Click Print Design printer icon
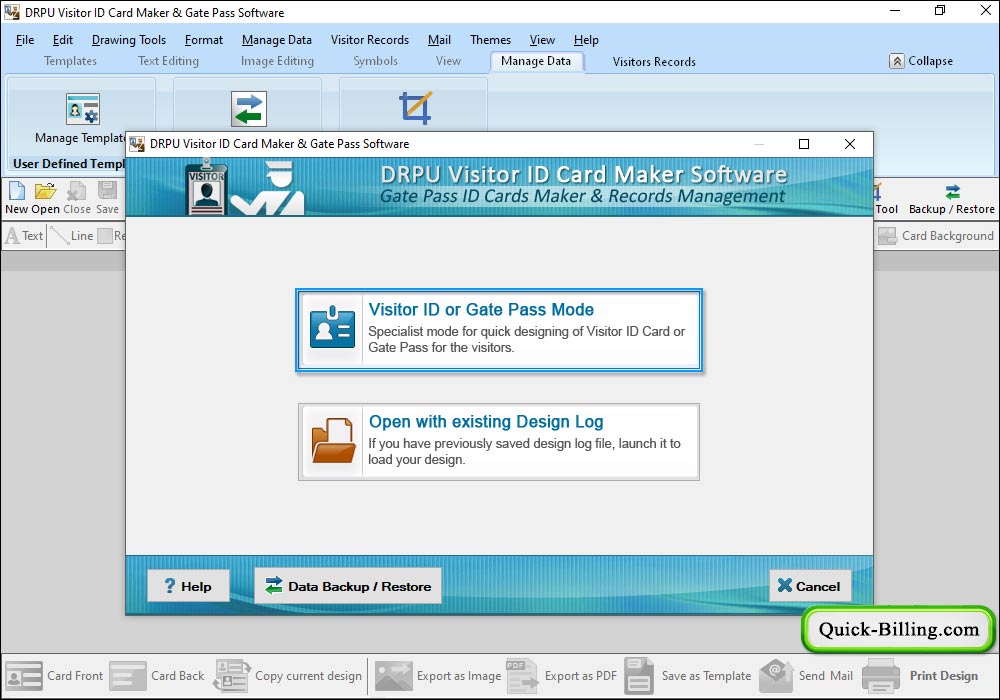The height and width of the screenshot is (700, 1000). tap(881, 676)
